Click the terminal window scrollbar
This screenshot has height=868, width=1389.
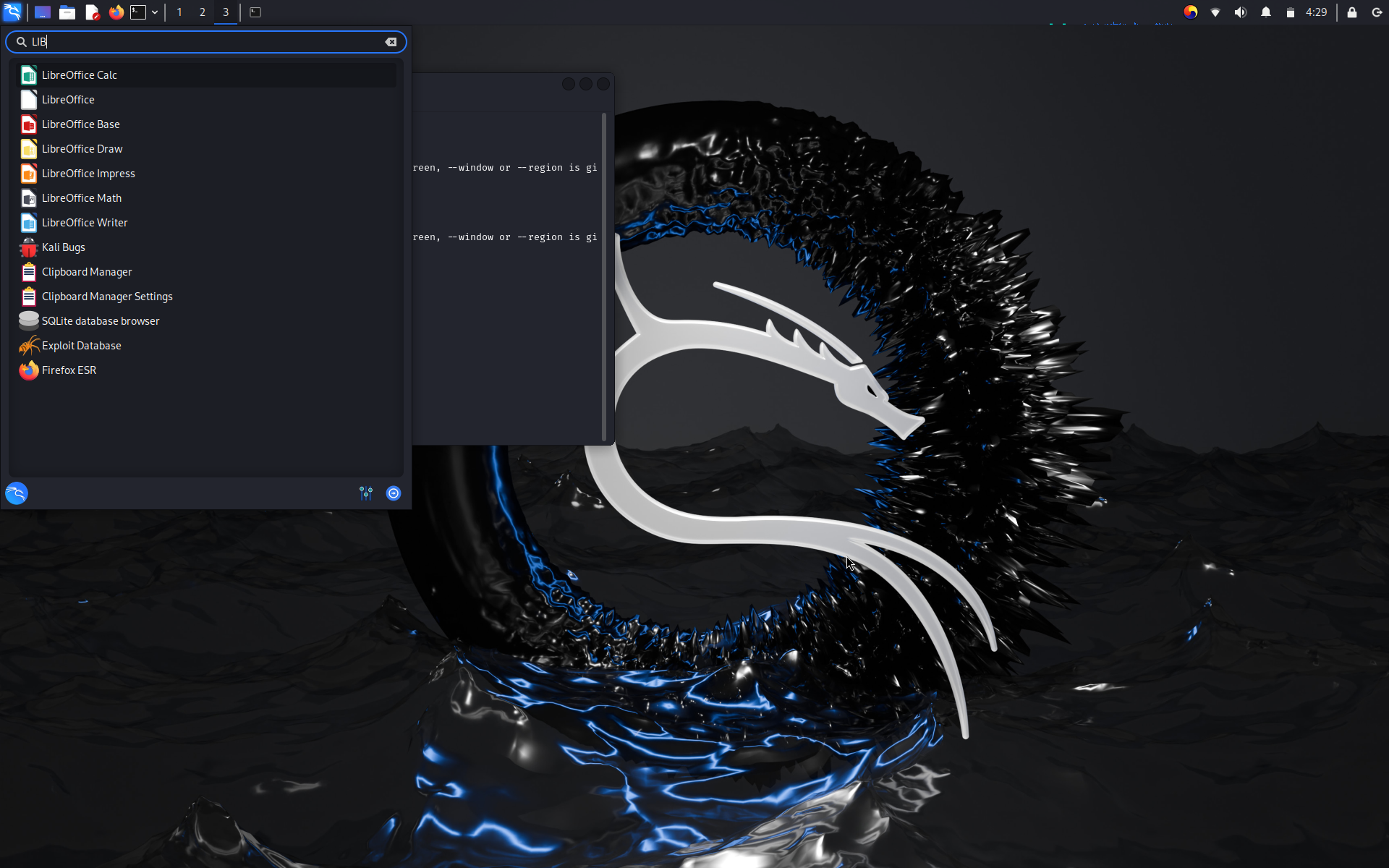coord(604,275)
